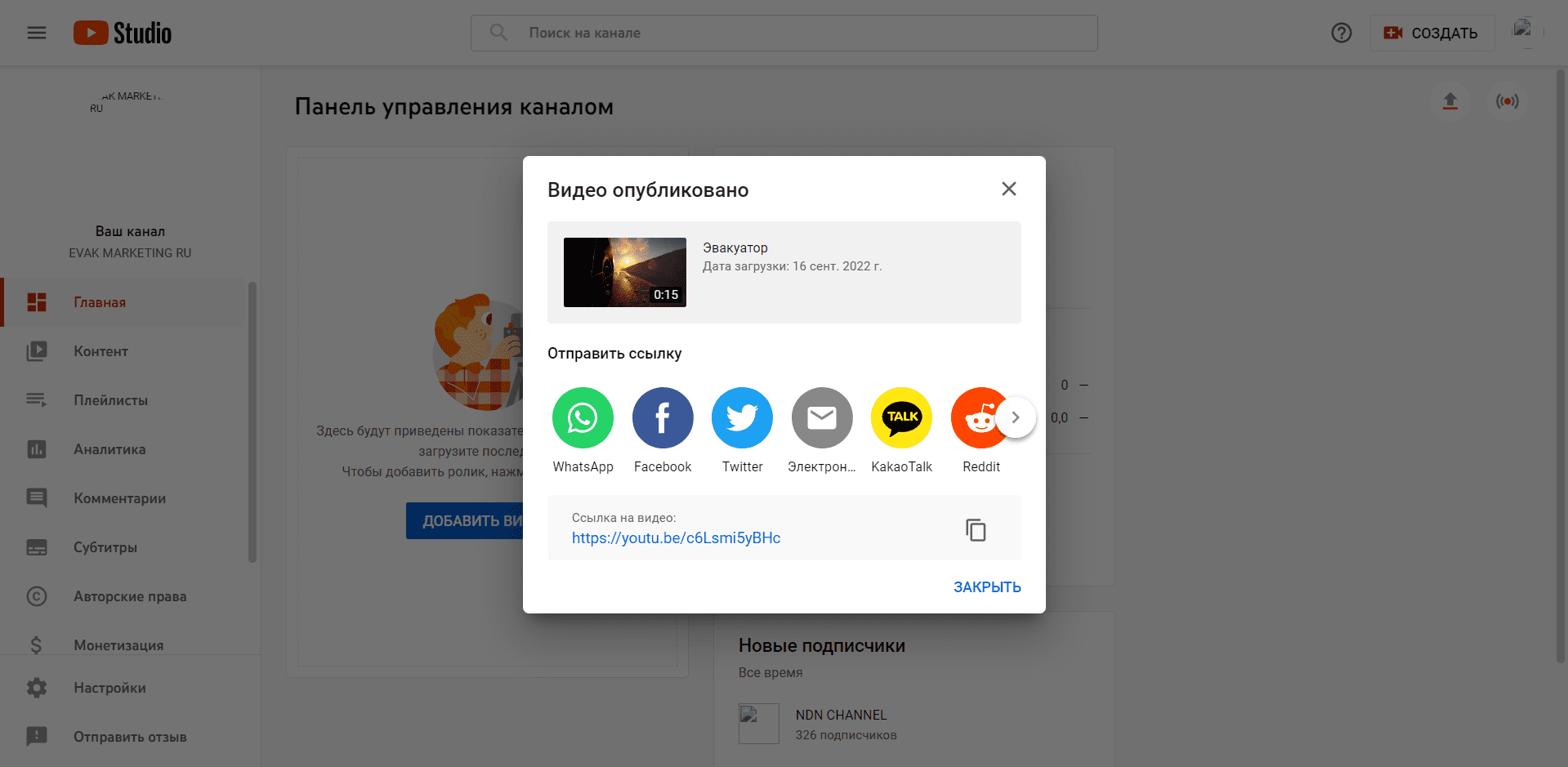Screen dimensions: 1568x767
Task: Open the youtu.be video link
Action: [x=676, y=537]
